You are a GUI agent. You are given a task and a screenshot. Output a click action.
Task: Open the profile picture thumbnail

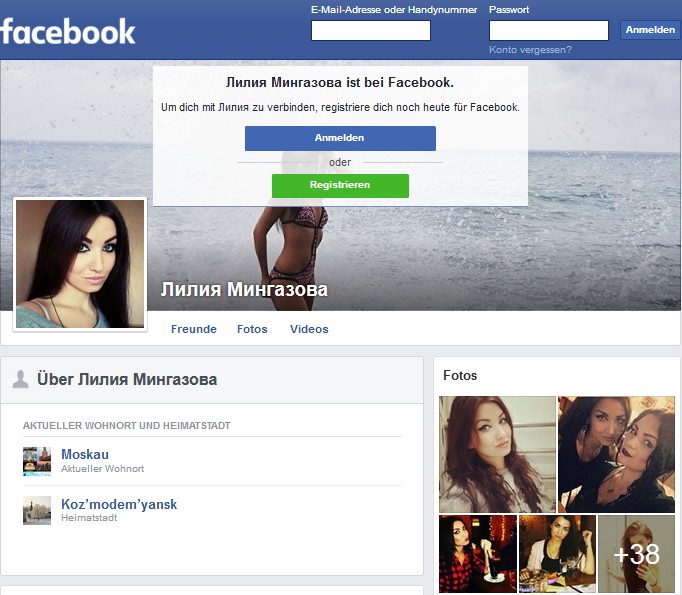[80, 264]
